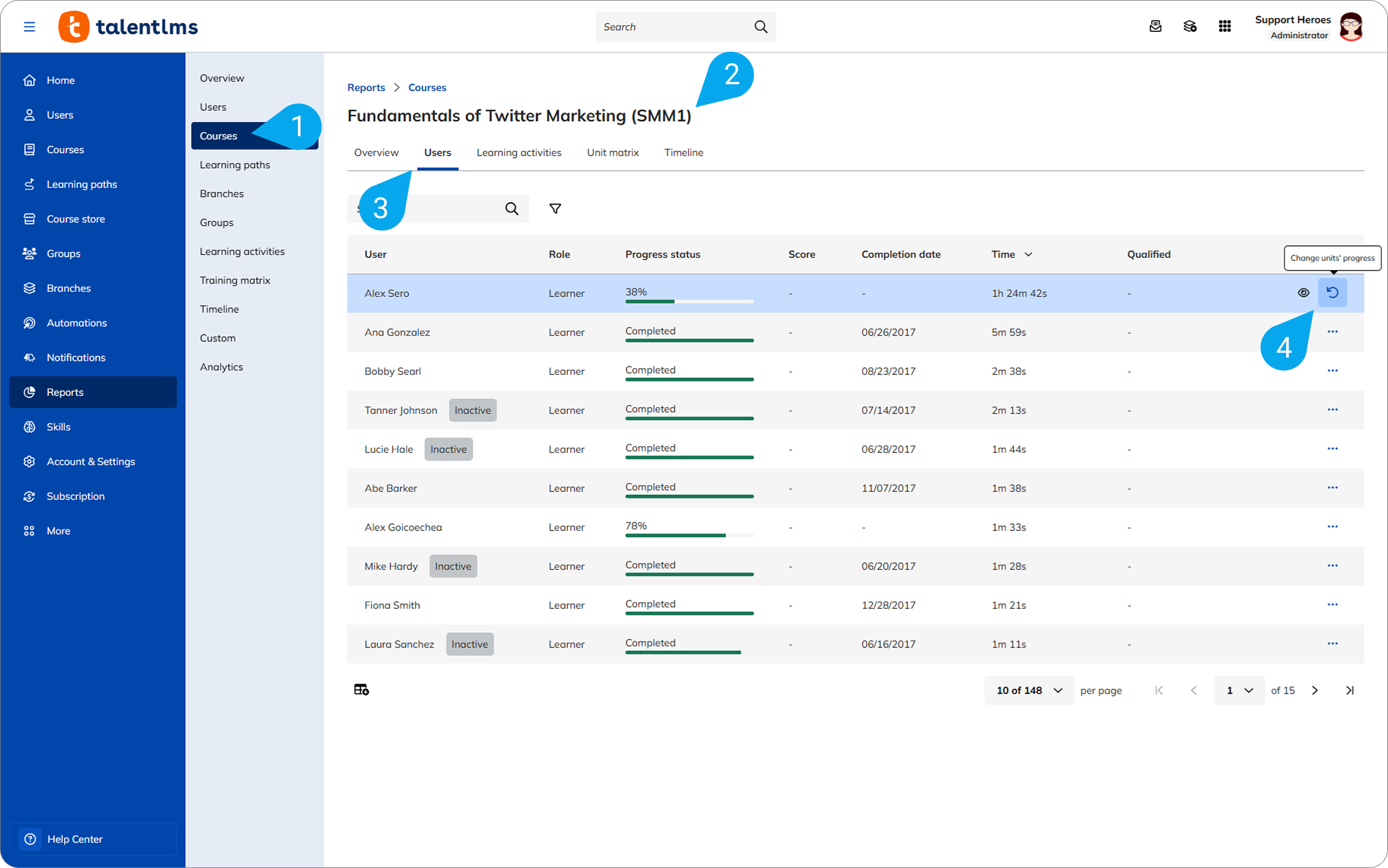Open the options for Ana Gonzalez
Screen dimensions: 1388x868
[1332, 332]
